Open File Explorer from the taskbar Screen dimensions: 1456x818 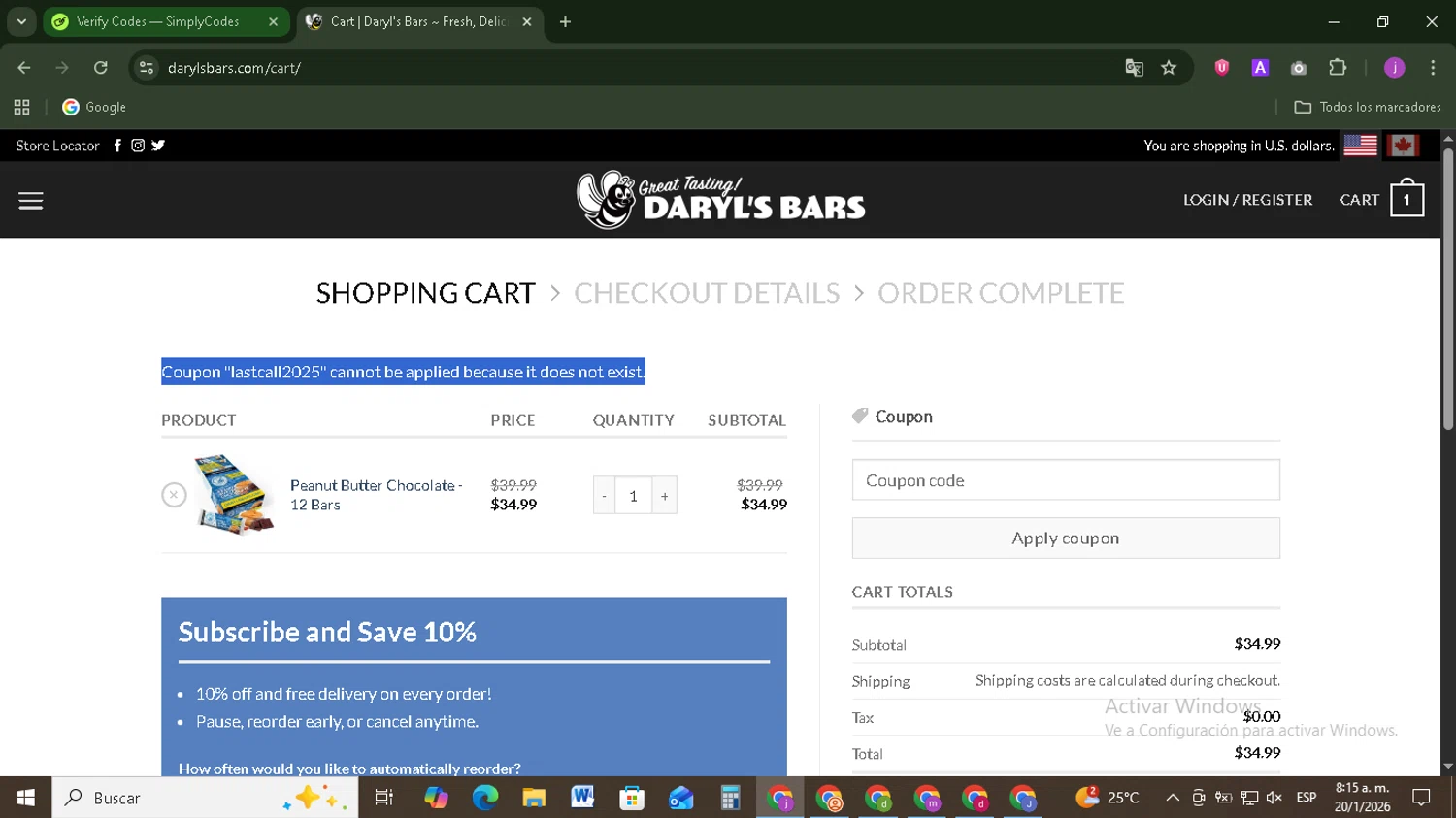click(x=534, y=798)
